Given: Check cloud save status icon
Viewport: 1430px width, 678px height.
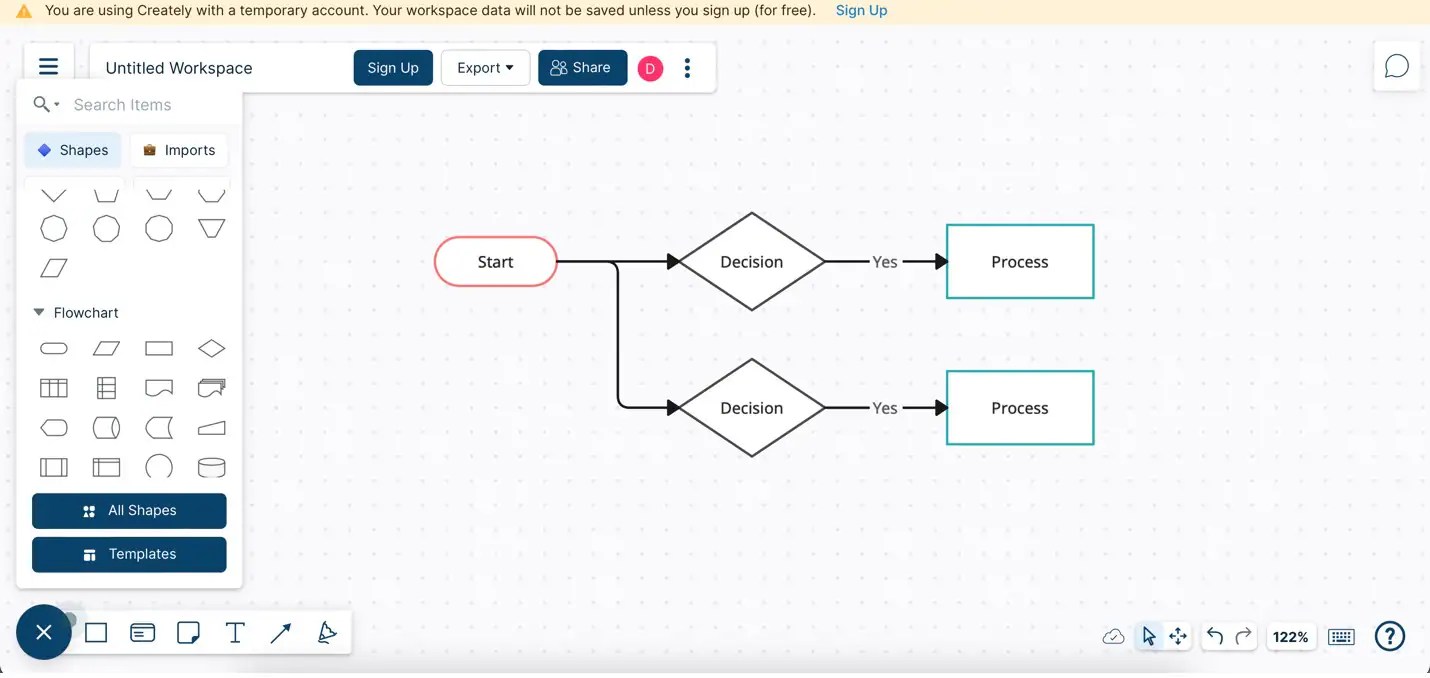Looking at the screenshot, I should (1113, 636).
